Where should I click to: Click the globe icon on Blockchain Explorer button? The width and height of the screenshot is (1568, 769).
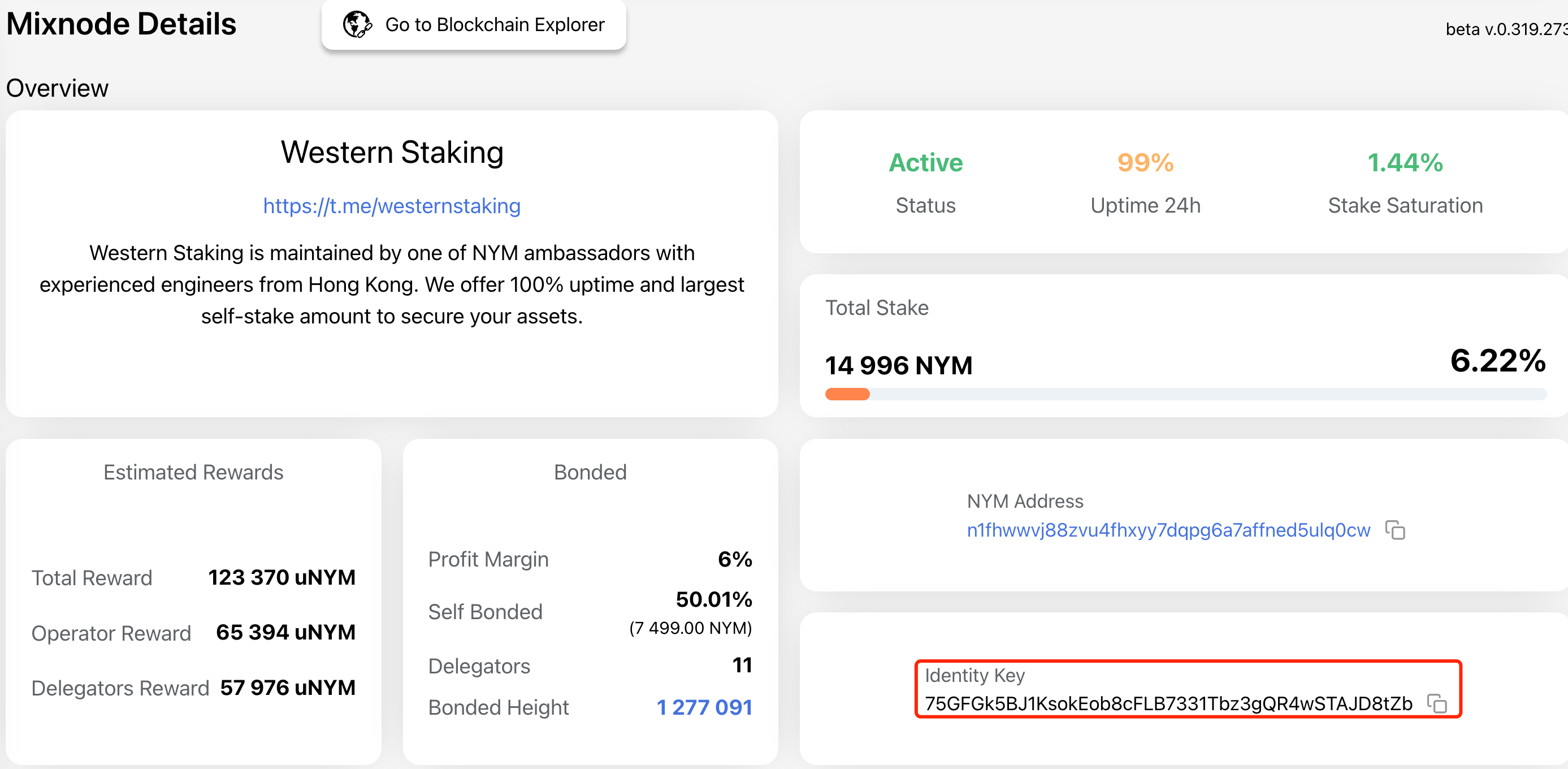[x=357, y=25]
